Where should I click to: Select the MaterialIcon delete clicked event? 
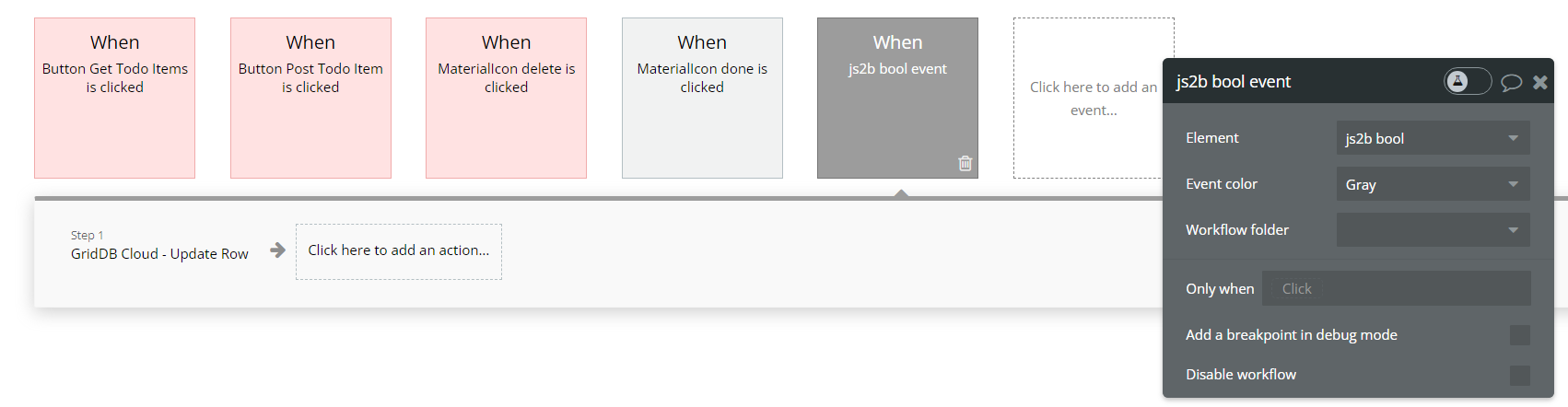pos(506,98)
